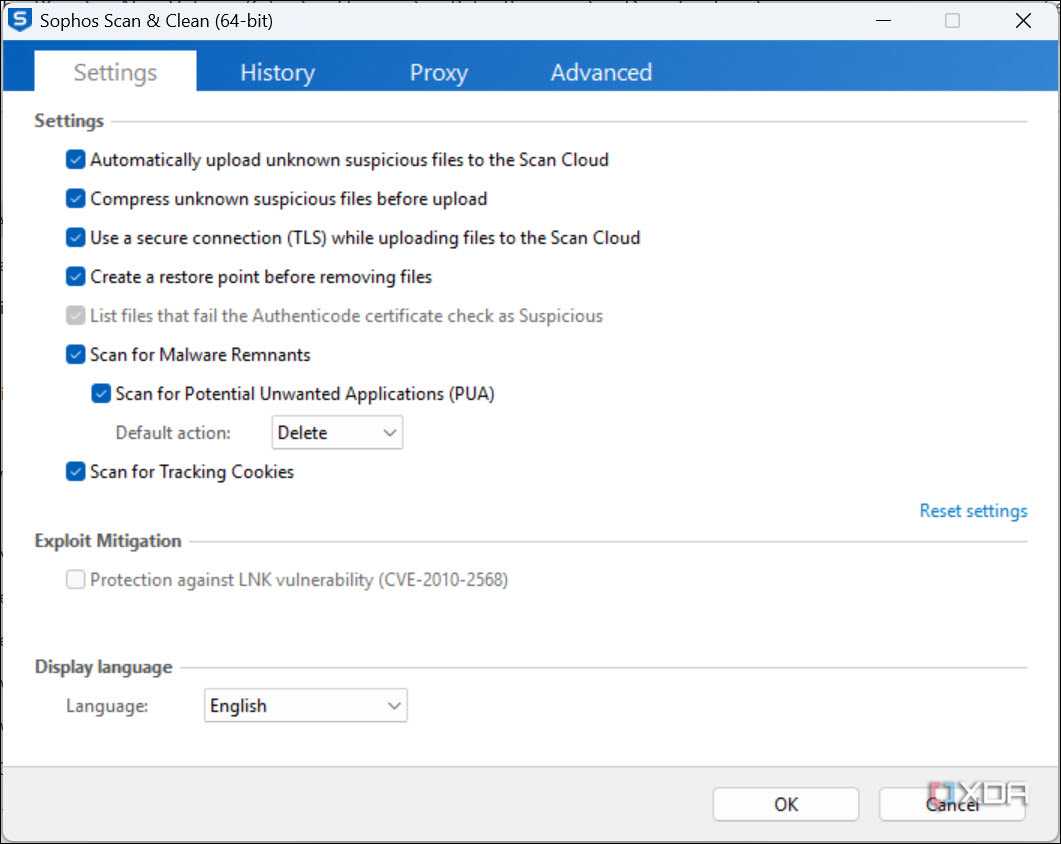Screen dimensions: 1061x844
Task: Select the Settings tab
Action: (x=115, y=71)
